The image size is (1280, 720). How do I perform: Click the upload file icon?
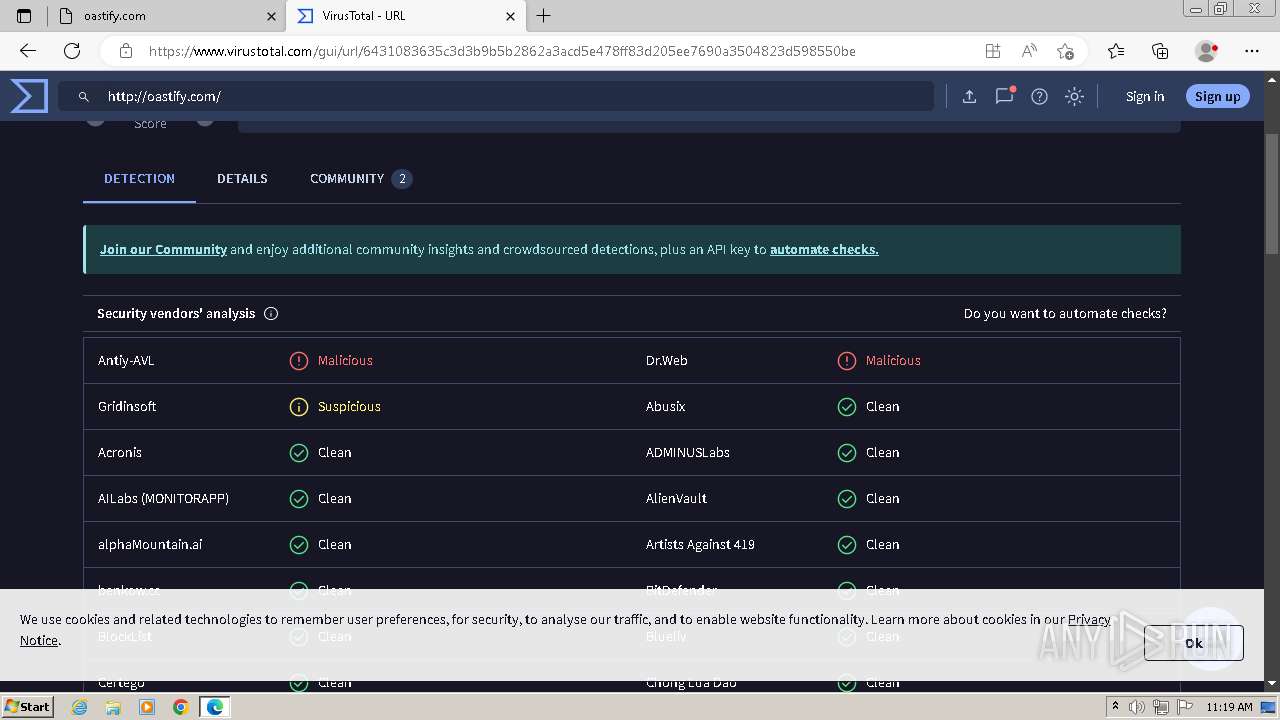pos(969,97)
